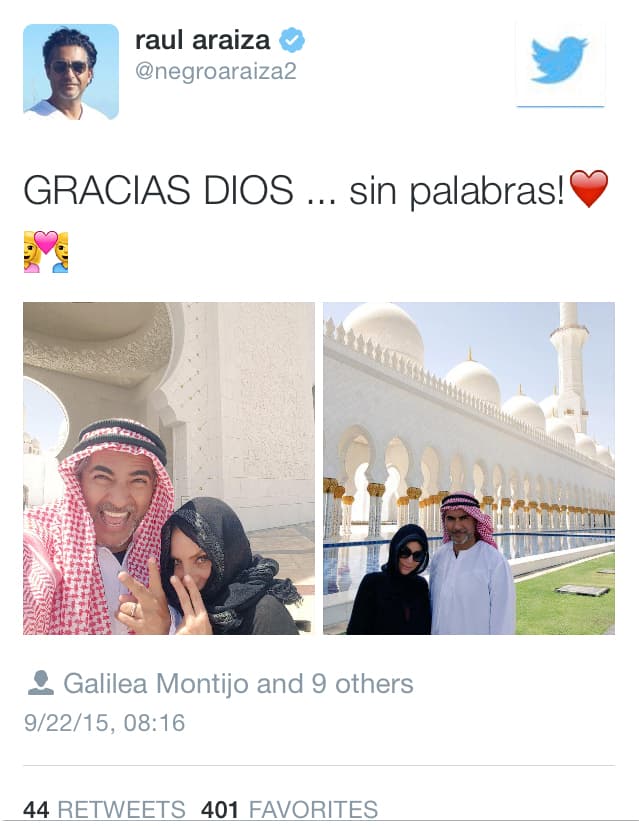Open the raul araiza display name

pos(202,41)
